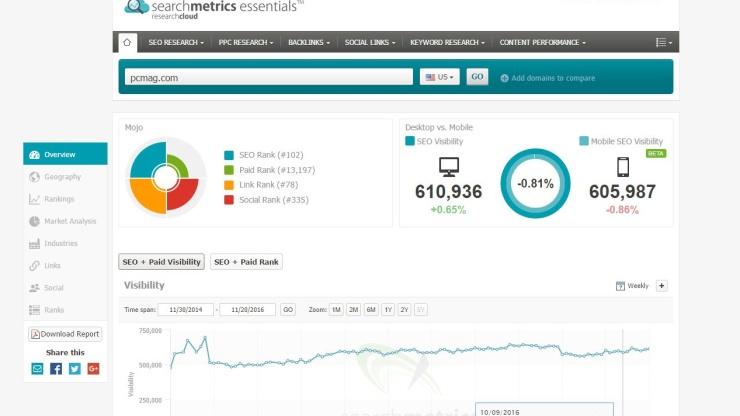This screenshot has height=416, width=740.
Task: Toggle Mobile SEO Visibility legend swatch
Action: pyautogui.click(x=584, y=141)
